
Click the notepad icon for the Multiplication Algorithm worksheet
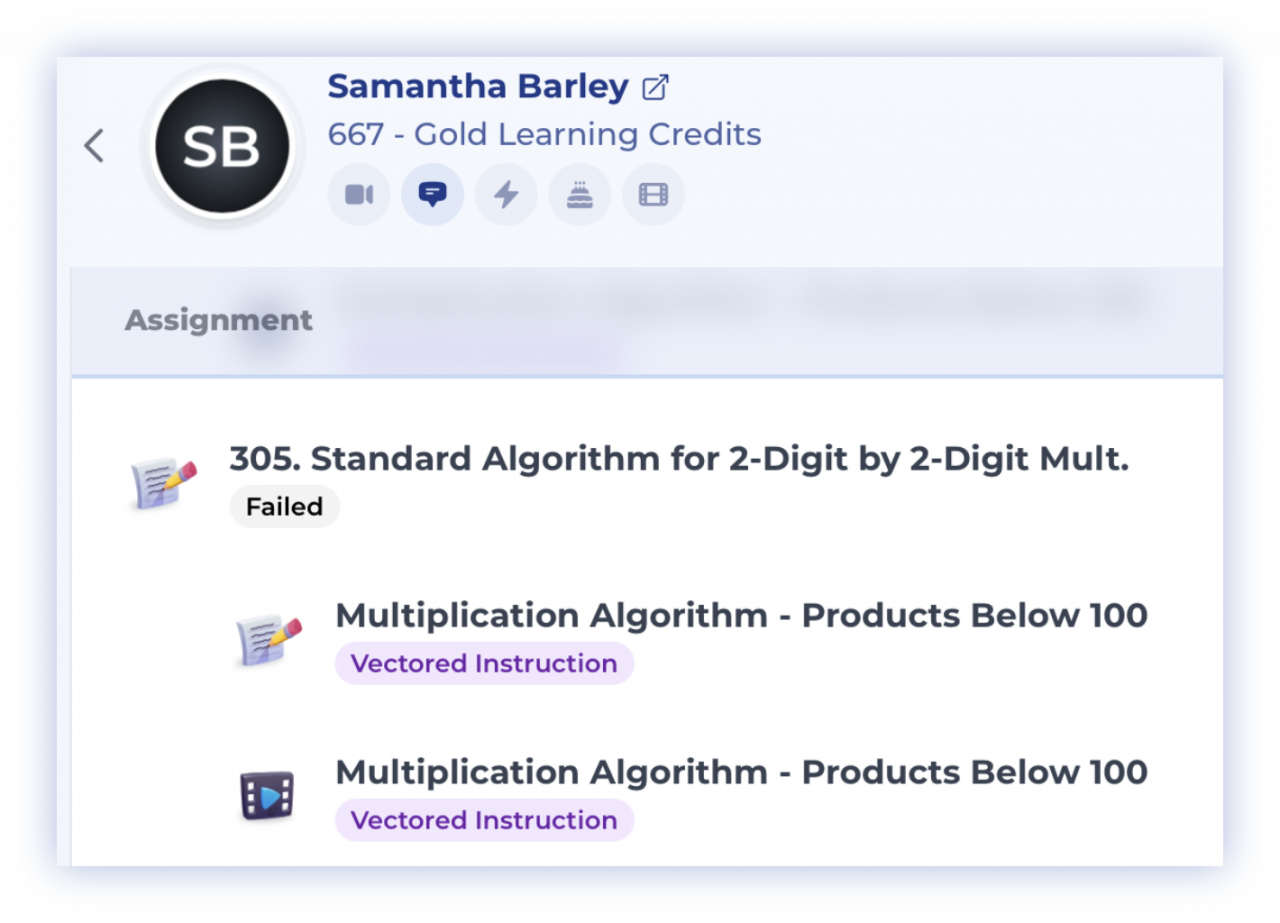268,640
